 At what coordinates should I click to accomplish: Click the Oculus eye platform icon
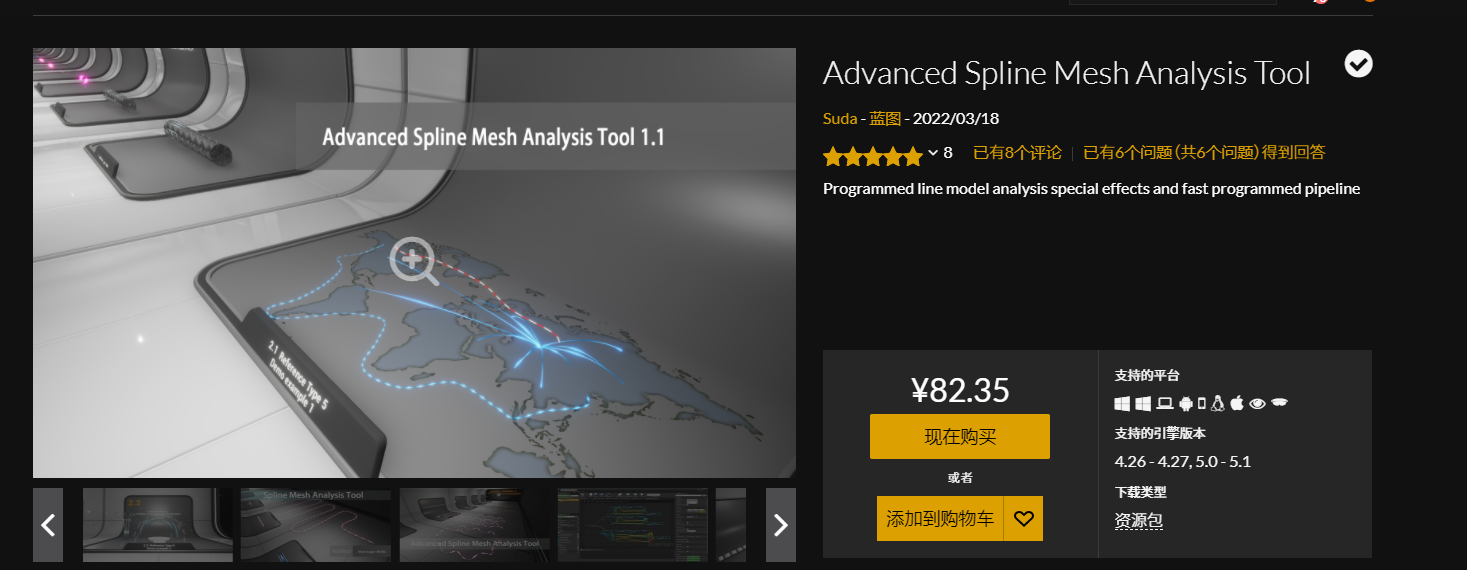(1257, 404)
